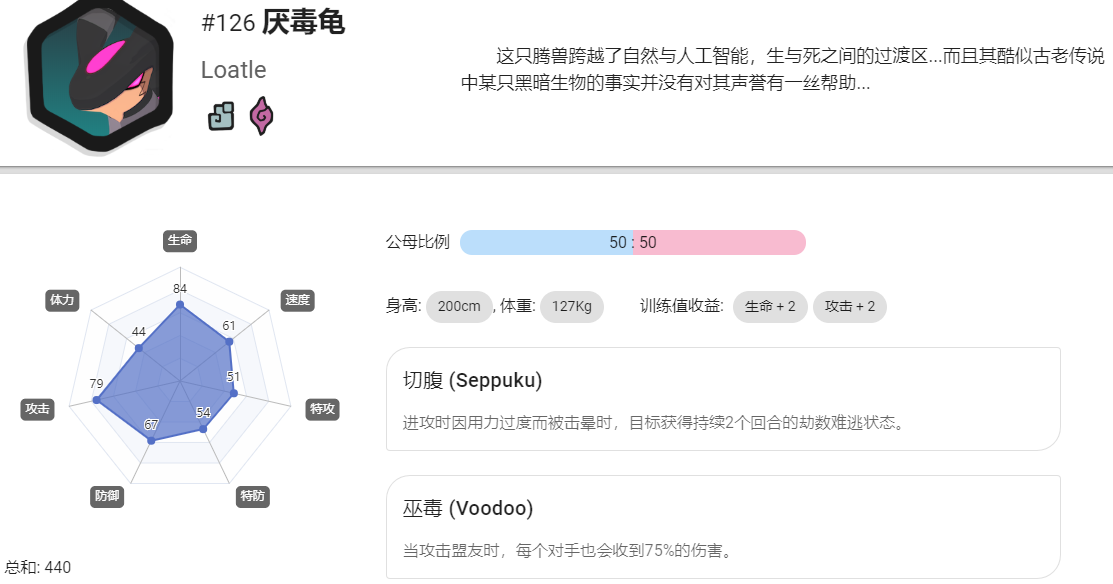Select the 速度 stat label
1113x584 pixels.
pos(297,300)
